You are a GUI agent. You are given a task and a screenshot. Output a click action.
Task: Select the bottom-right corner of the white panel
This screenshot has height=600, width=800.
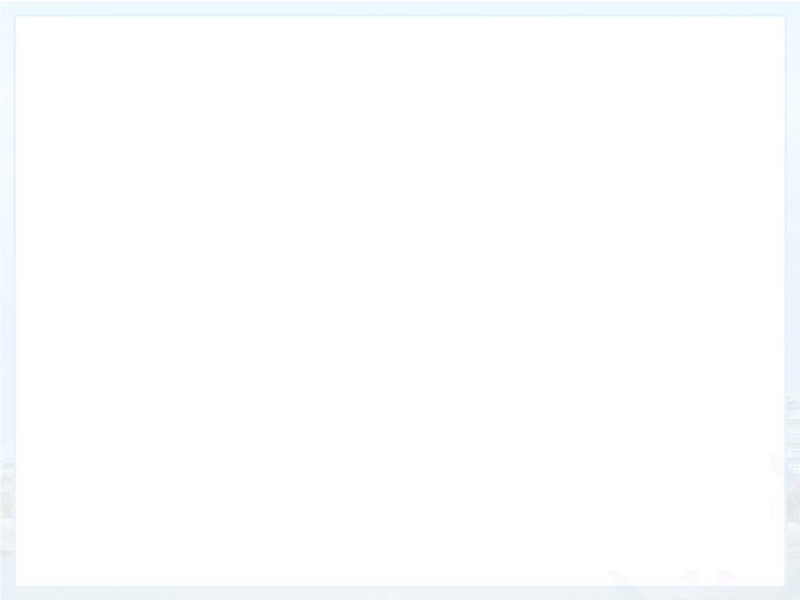tap(784, 585)
